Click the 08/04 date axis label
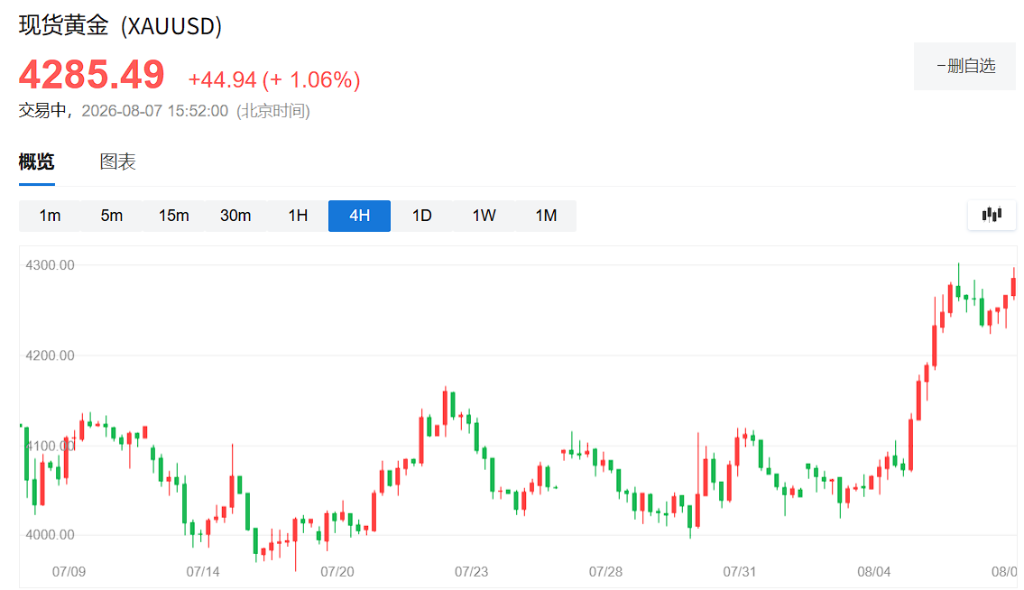This screenshot has width=1024, height=590. [874, 572]
